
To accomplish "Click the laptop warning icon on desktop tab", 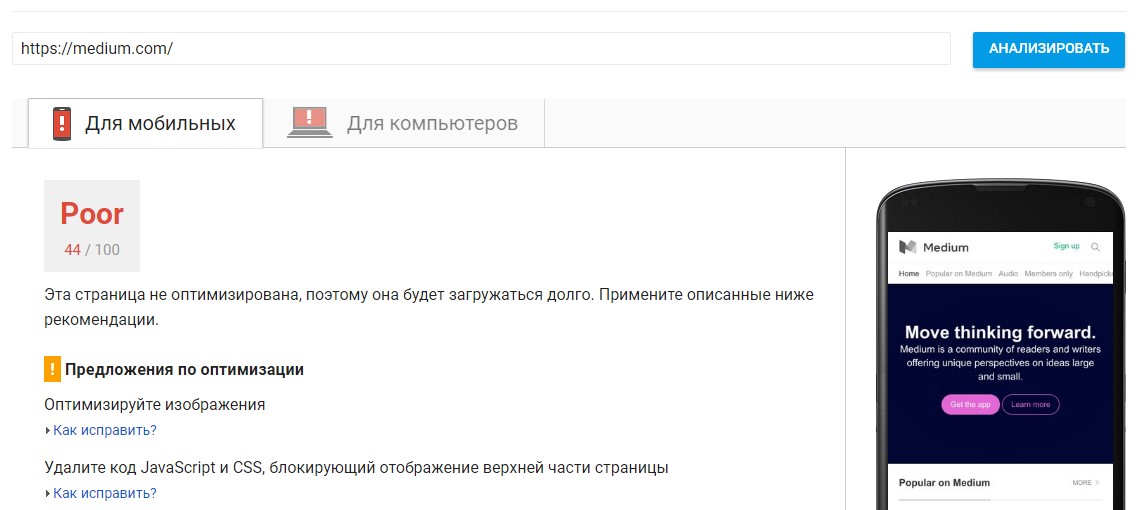I will 309,122.
